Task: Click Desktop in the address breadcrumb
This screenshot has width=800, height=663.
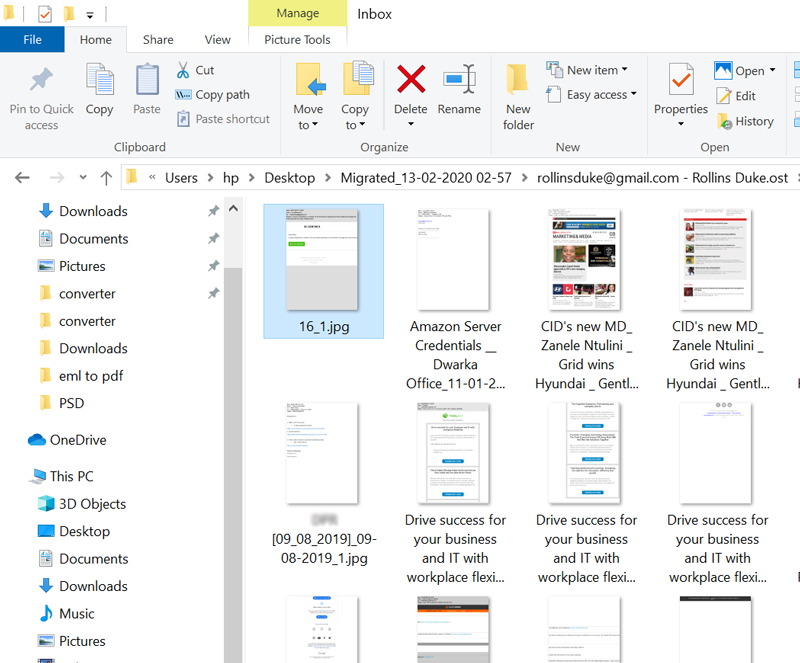Action: click(x=289, y=178)
